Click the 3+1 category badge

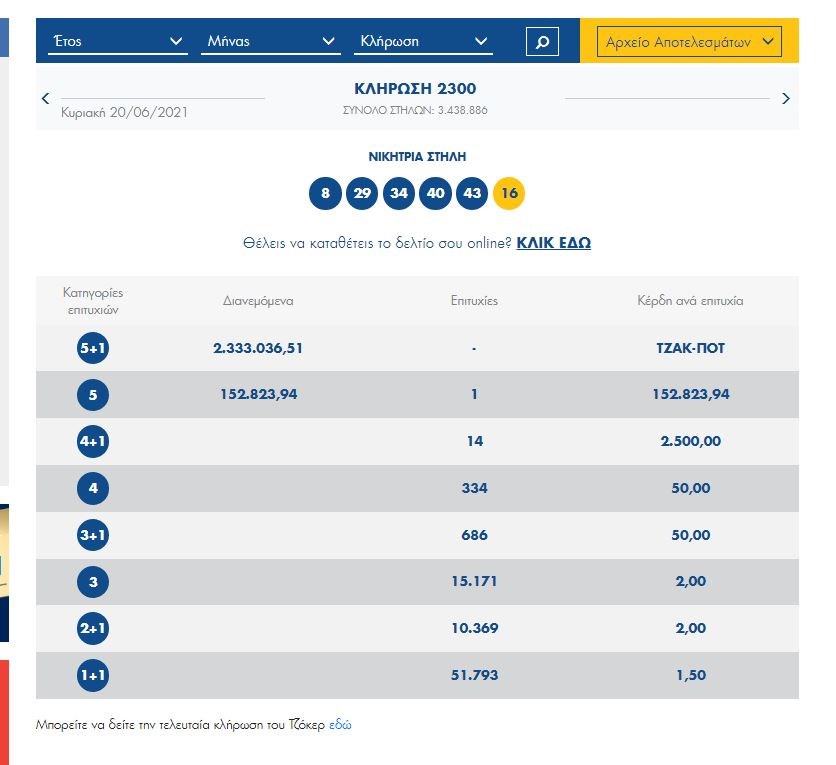pos(92,535)
